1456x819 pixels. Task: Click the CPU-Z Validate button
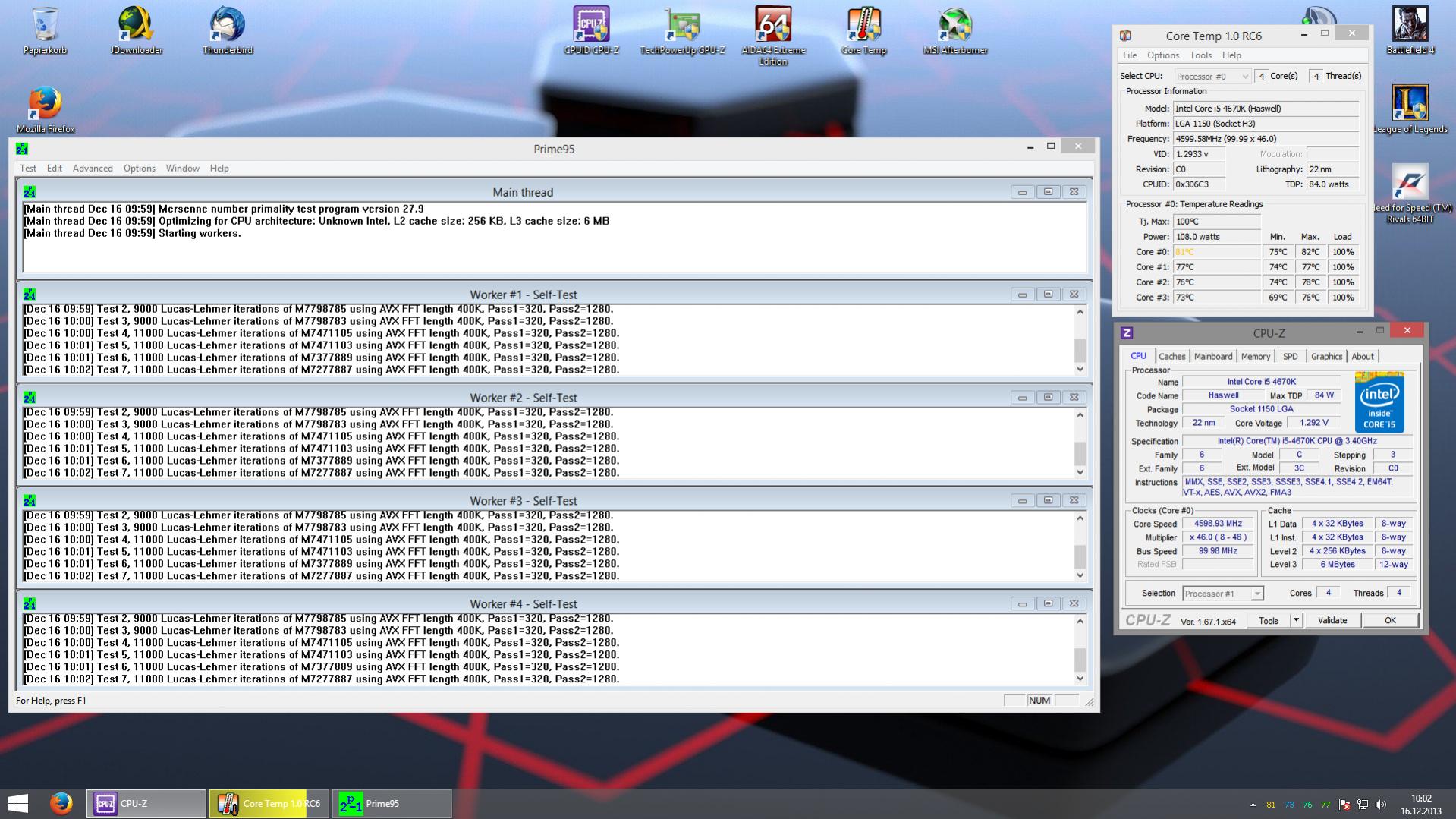pyautogui.click(x=1332, y=621)
